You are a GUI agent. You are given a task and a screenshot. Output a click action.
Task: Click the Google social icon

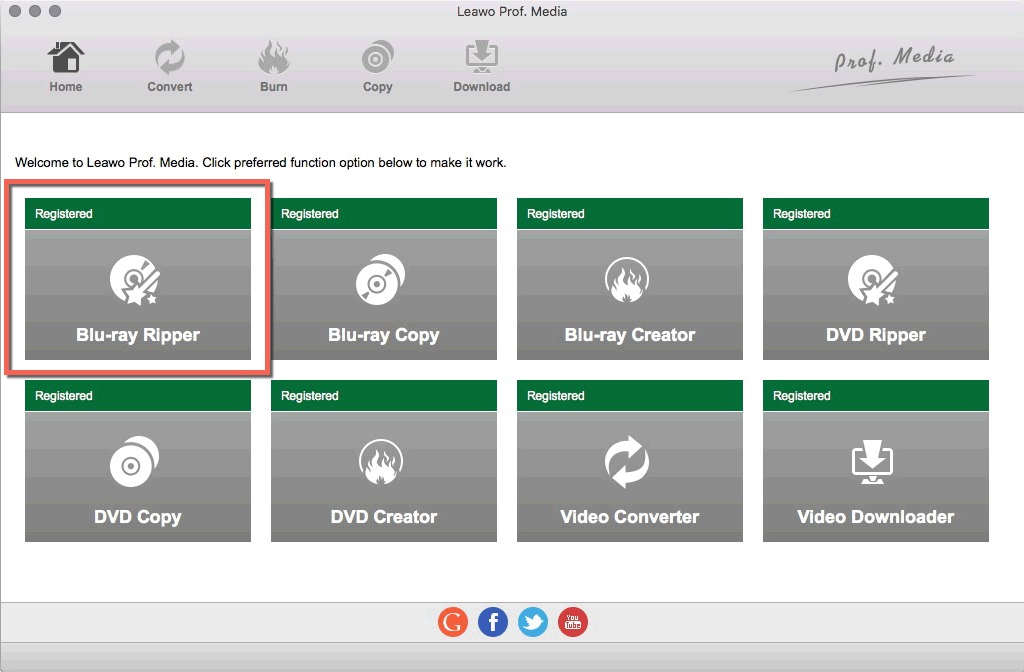pos(453,622)
